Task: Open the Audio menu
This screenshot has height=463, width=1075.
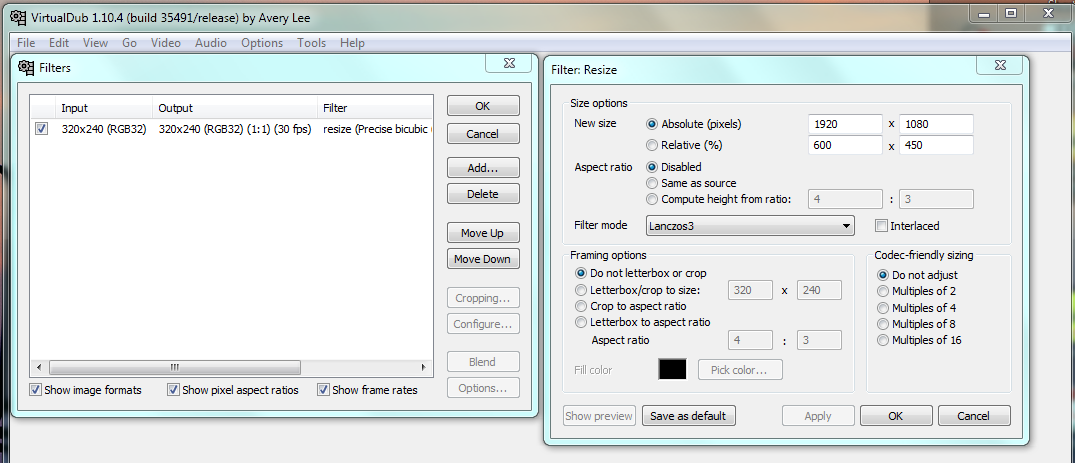Action: (x=210, y=43)
